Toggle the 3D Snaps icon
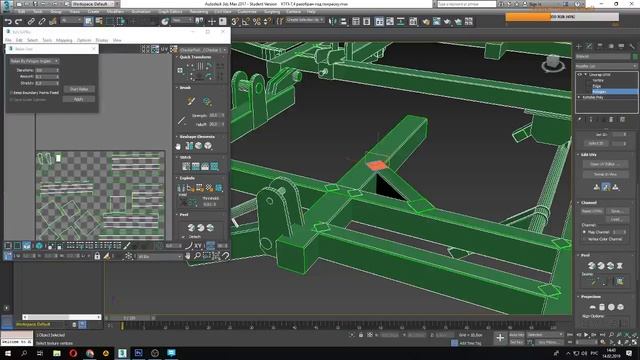This screenshot has width=640, height=360. coord(235,21)
